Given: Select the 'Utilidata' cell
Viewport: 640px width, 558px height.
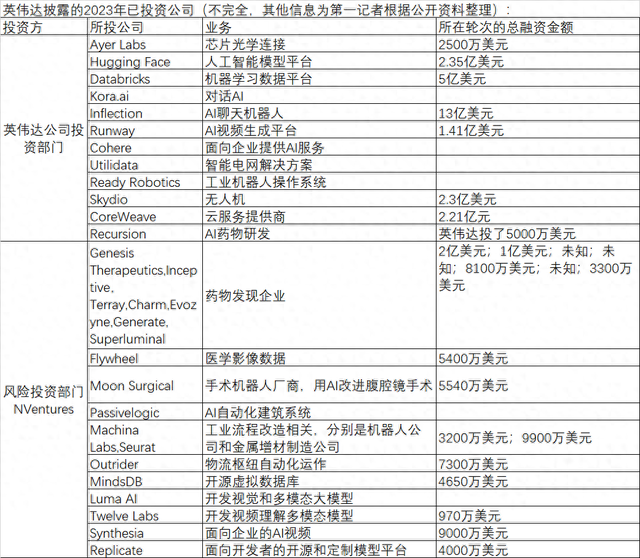Looking at the screenshot, I should coord(145,165).
